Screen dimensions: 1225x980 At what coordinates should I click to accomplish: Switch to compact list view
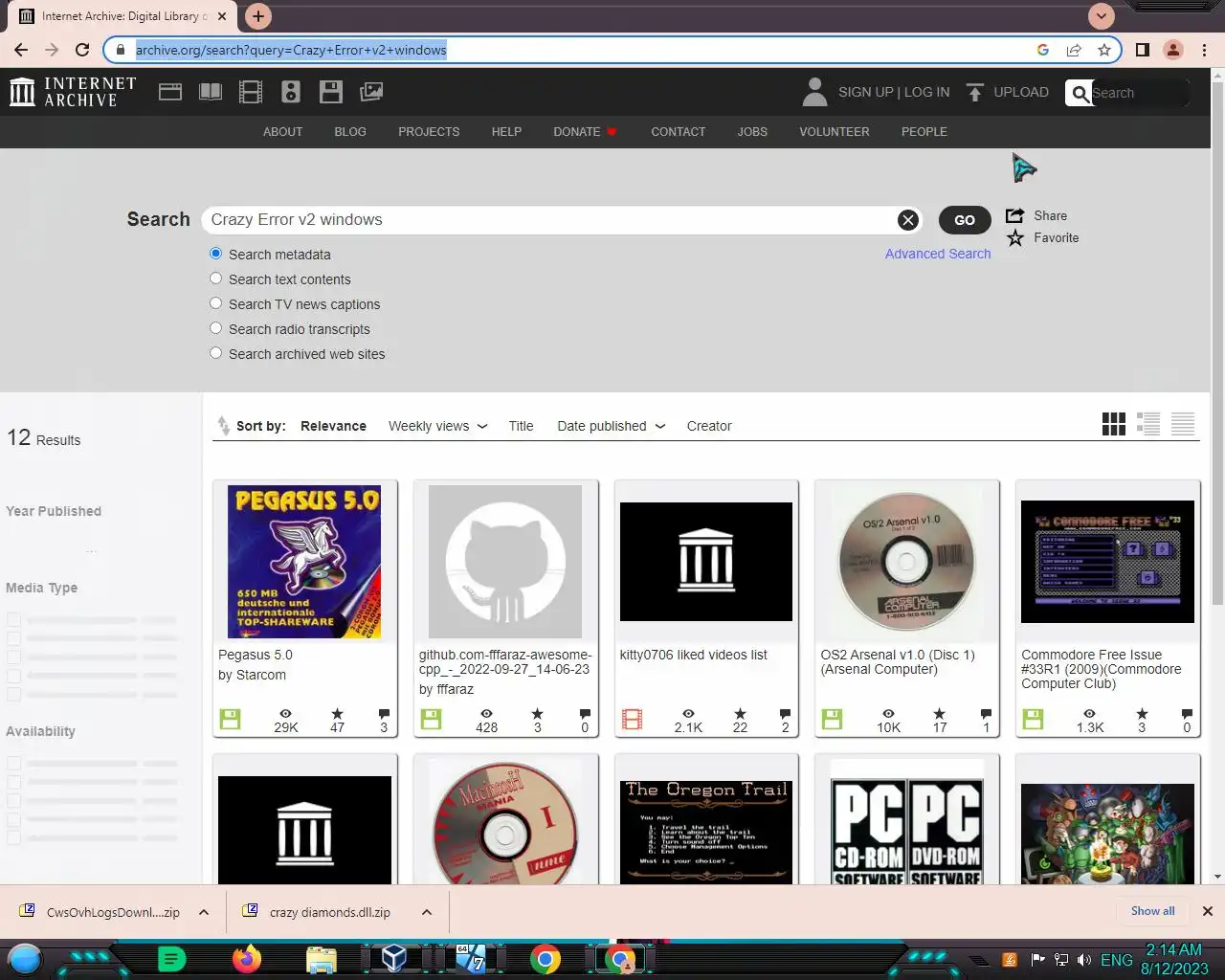click(1183, 424)
